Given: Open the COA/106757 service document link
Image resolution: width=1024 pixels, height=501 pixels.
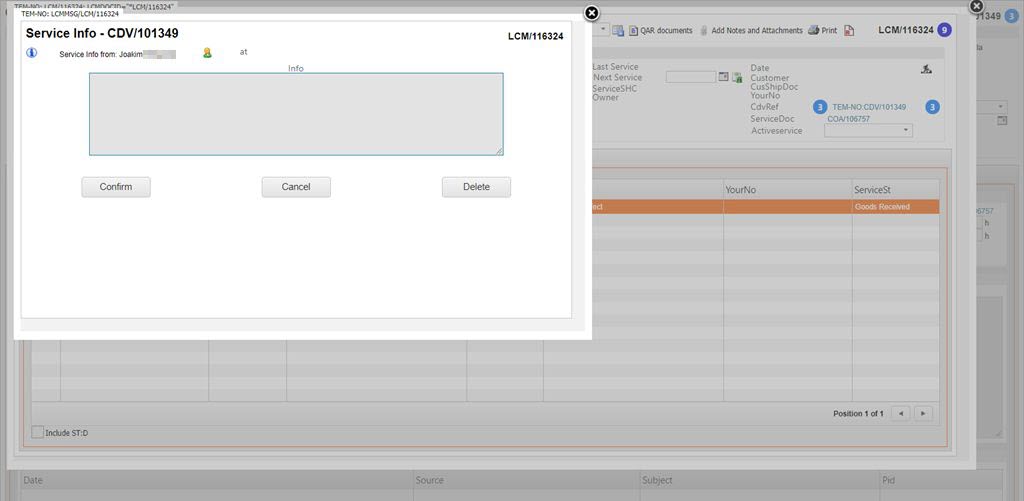Looking at the screenshot, I should pyautogui.click(x=848, y=119).
